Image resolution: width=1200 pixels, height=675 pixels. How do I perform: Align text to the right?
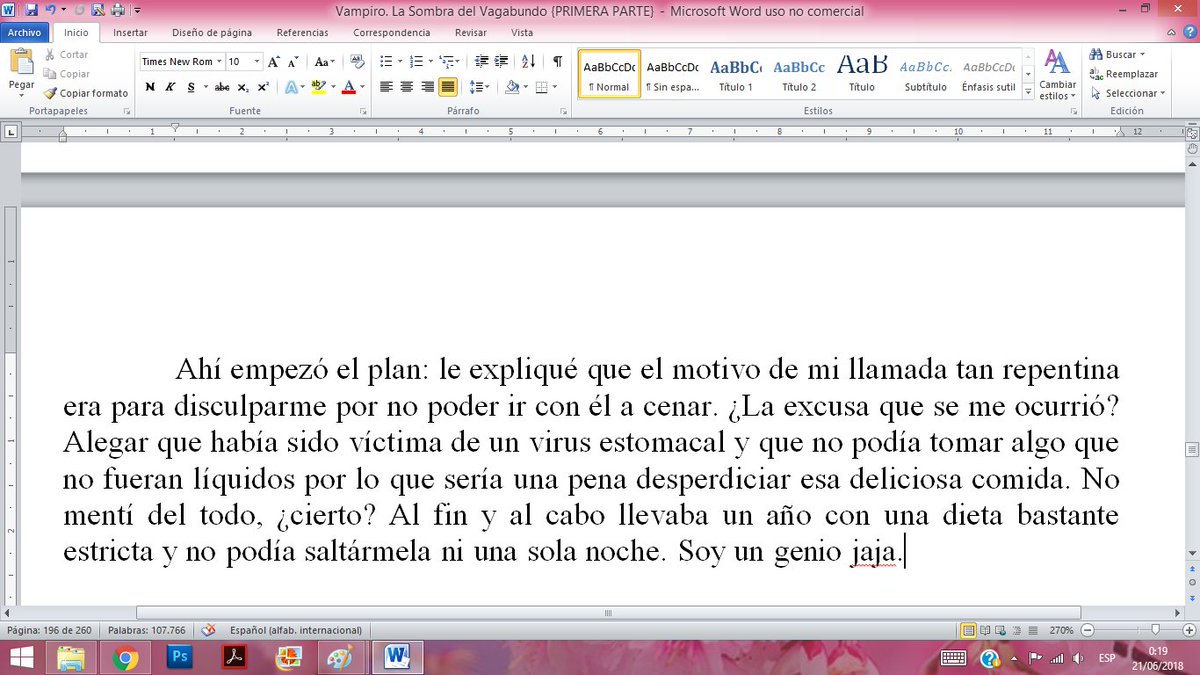pyautogui.click(x=427, y=87)
